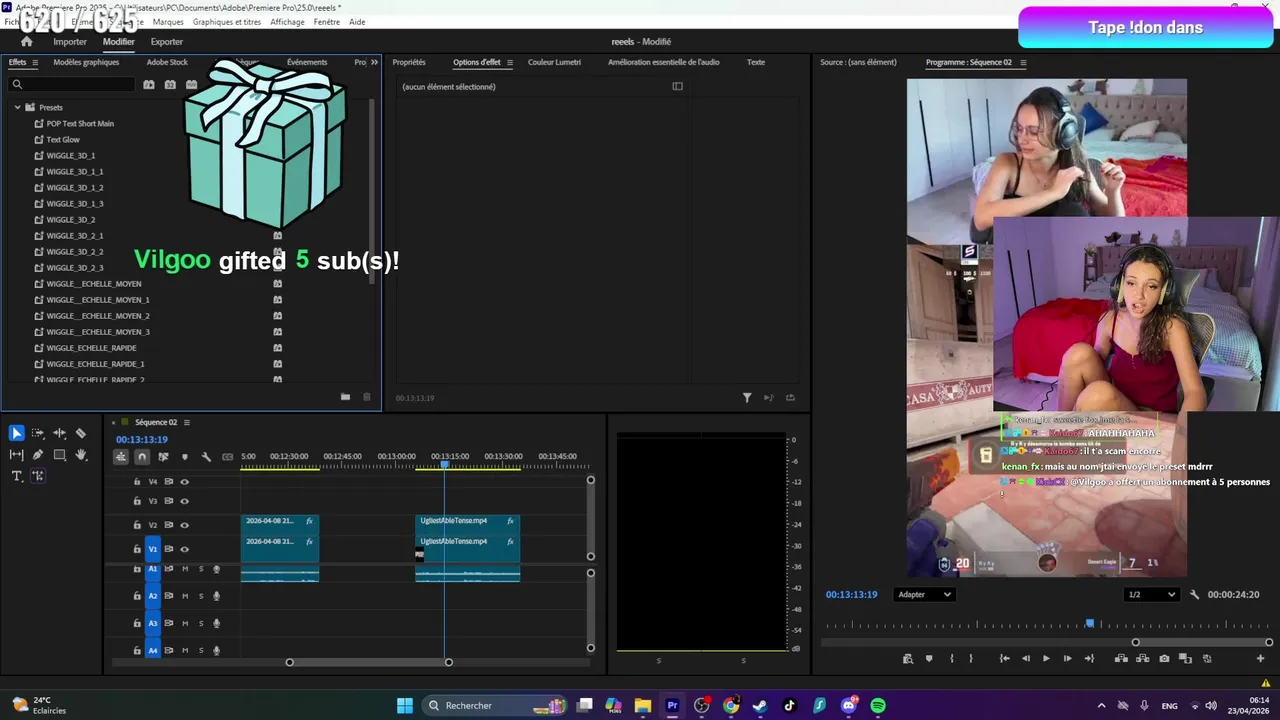Add a marker in the timeline

tap(184, 457)
